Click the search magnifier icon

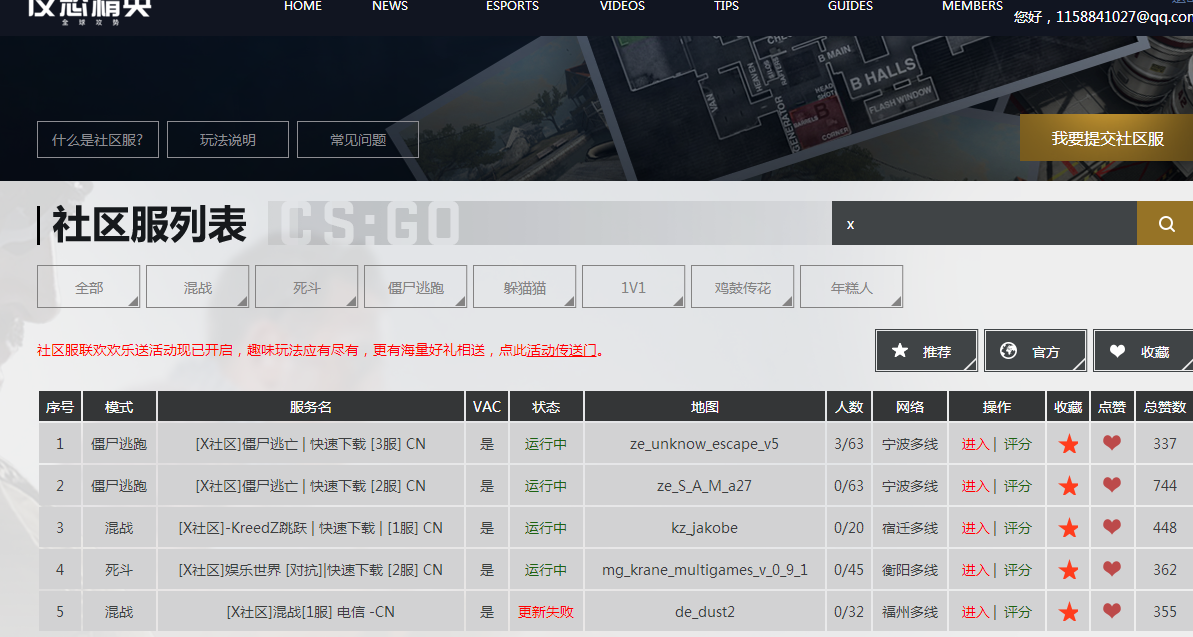pyautogui.click(x=1164, y=223)
